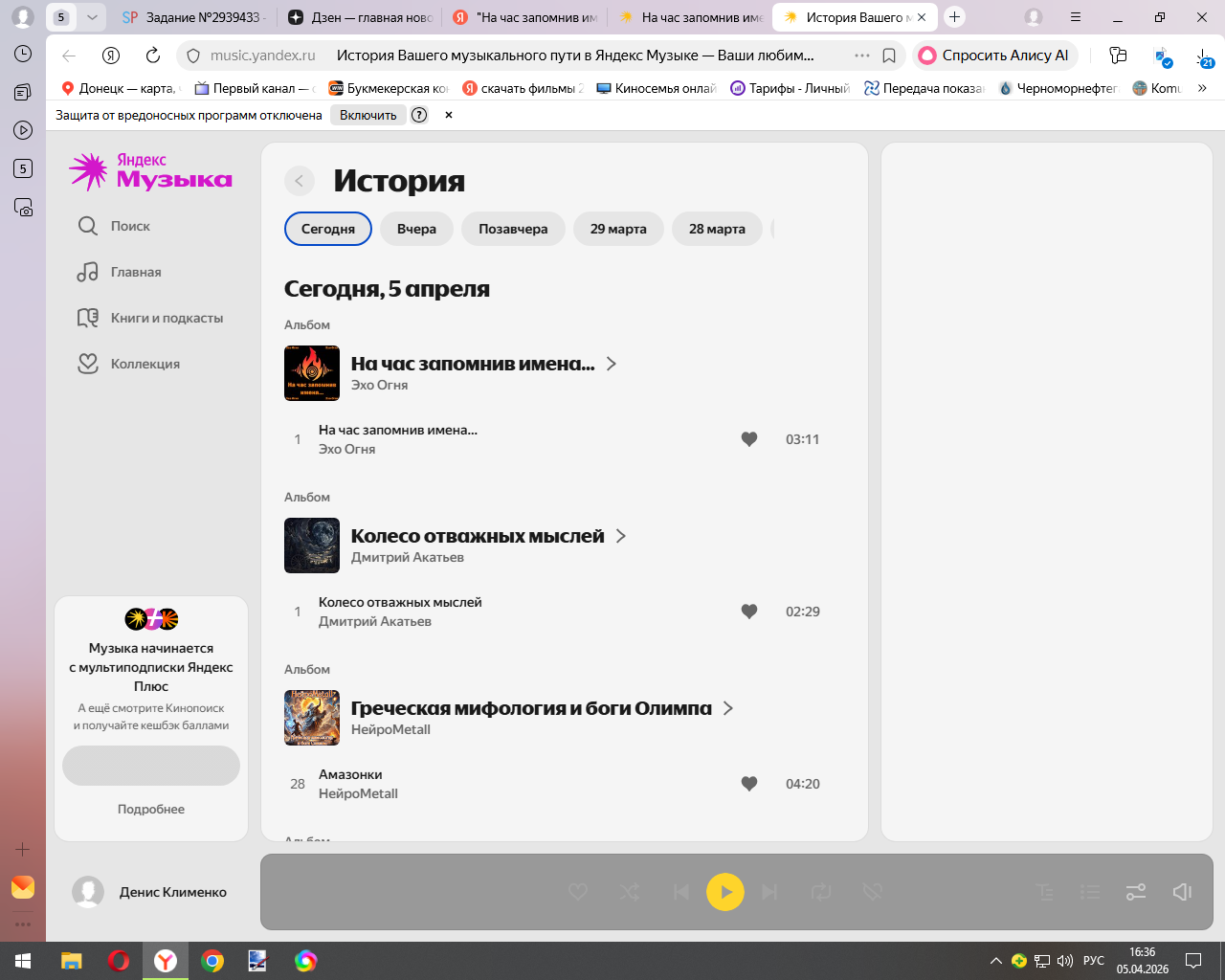Like the track На час запомнив имена
This screenshot has width=1225, height=980.
[x=749, y=439]
